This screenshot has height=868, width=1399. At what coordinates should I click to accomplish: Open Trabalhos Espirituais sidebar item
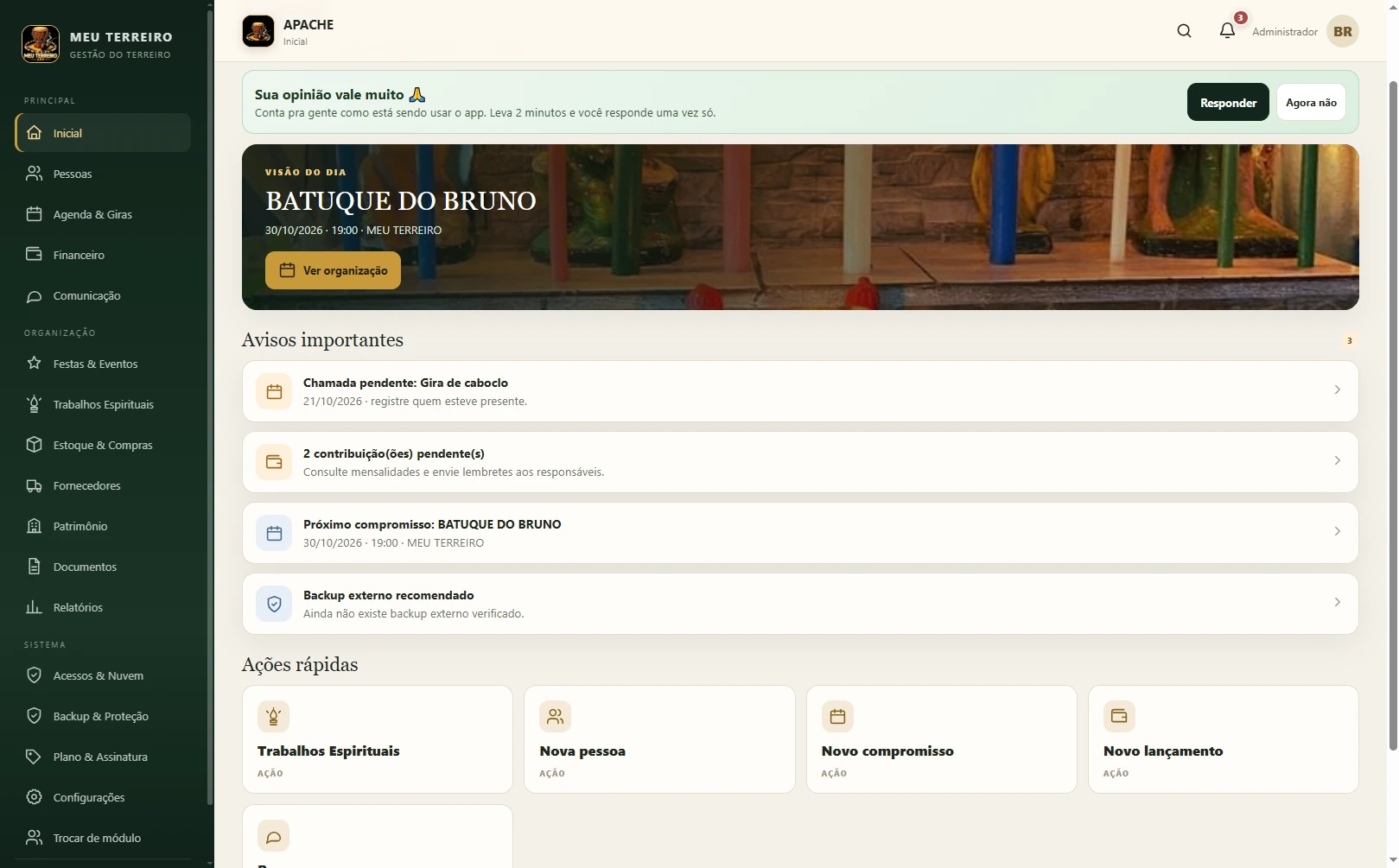(103, 404)
